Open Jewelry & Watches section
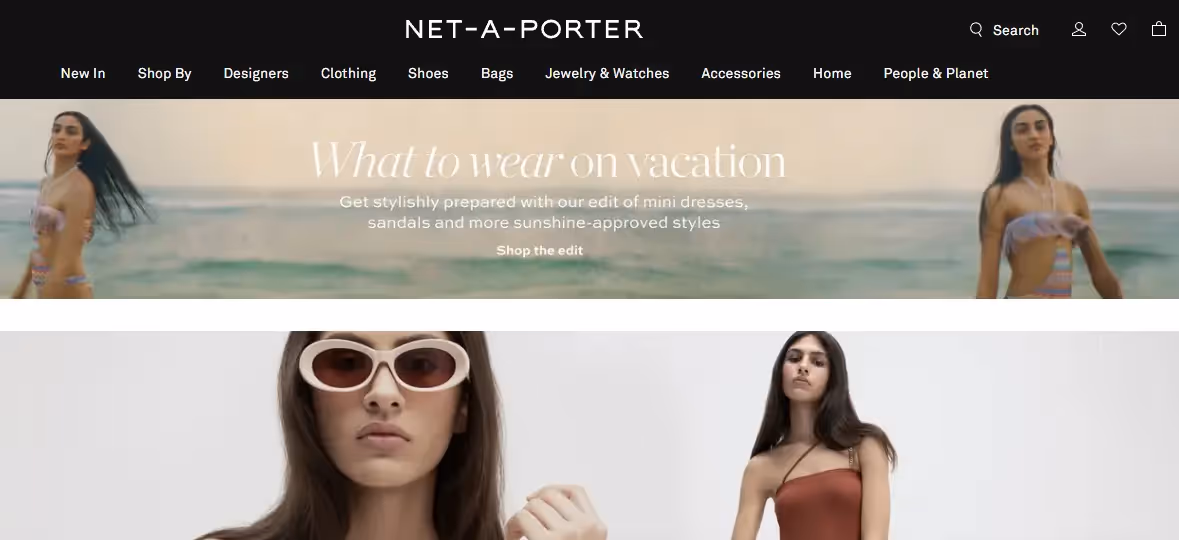The image size is (1179, 540). 607,73
